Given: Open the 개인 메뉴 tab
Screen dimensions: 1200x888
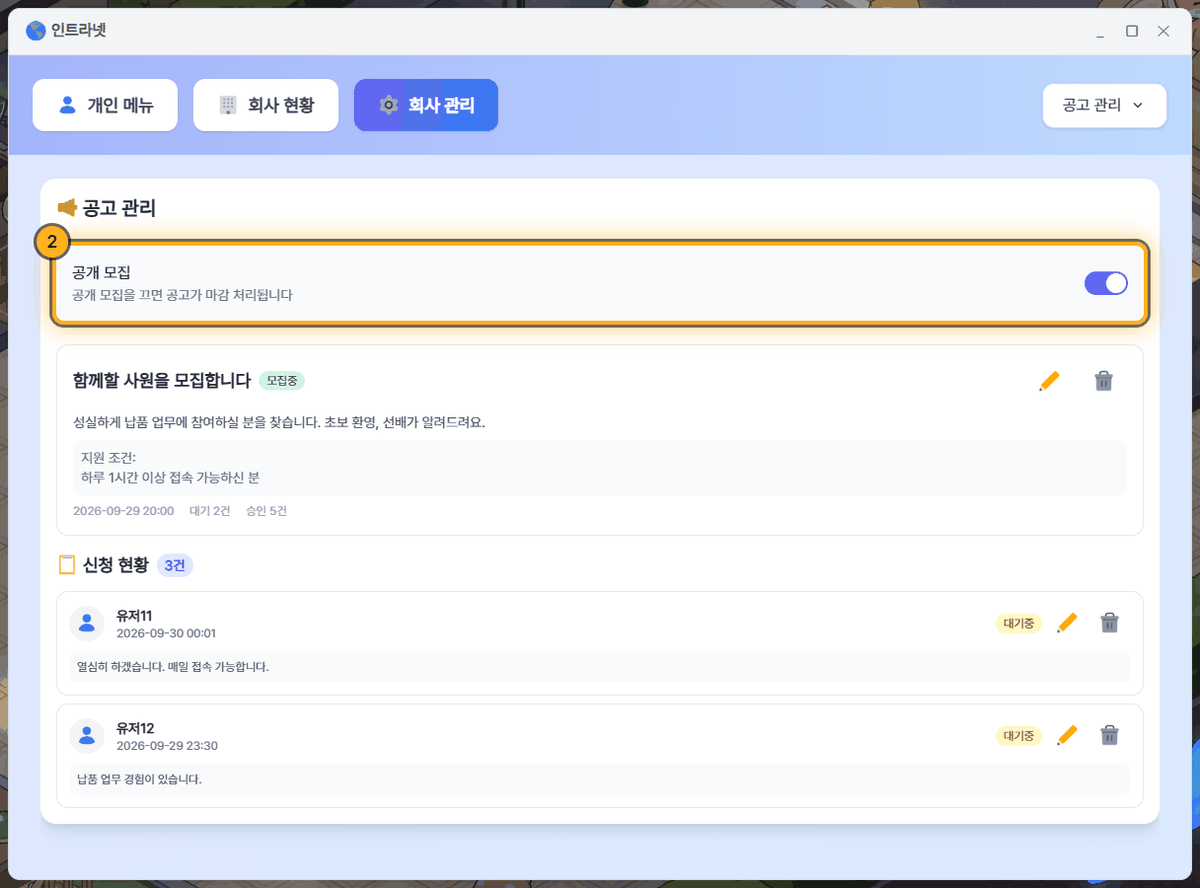Looking at the screenshot, I should pyautogui.click(x=105, y=105).
